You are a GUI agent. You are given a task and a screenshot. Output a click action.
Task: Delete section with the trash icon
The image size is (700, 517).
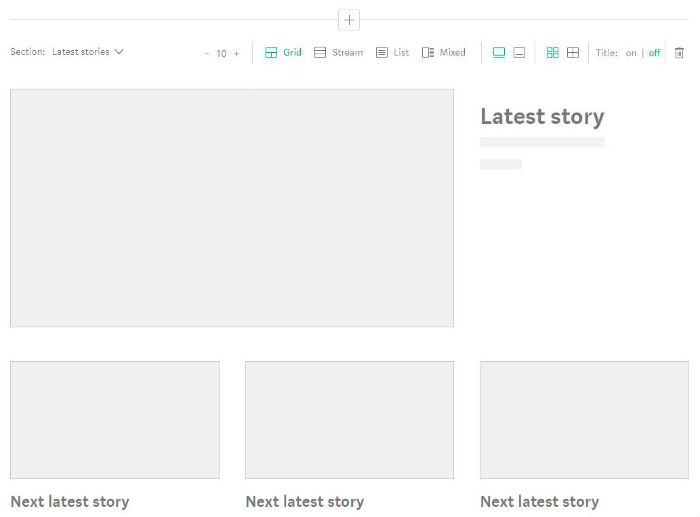coord(679,53)
